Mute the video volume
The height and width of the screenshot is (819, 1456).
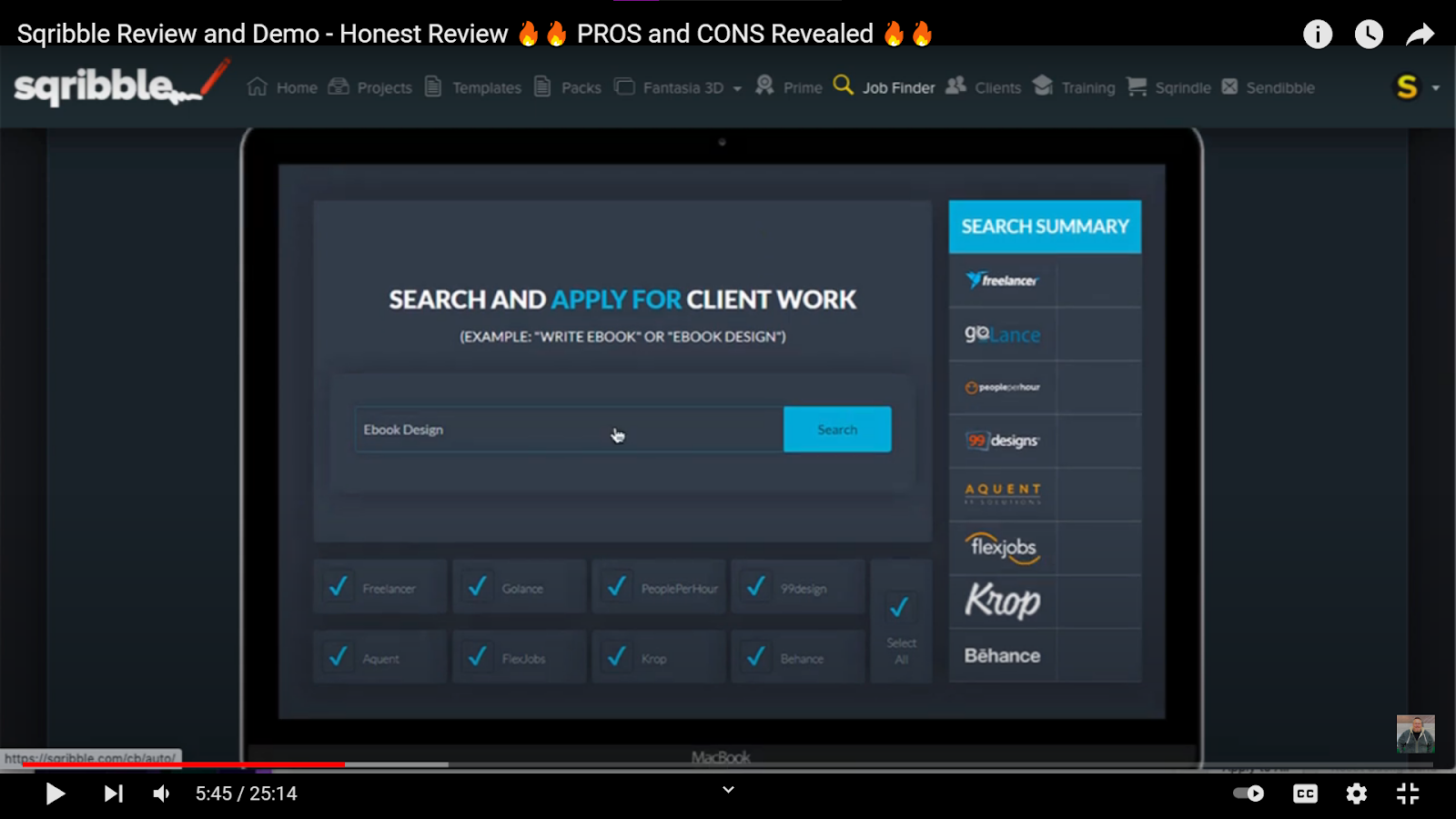pyautogui.click(x=162, y=794)
